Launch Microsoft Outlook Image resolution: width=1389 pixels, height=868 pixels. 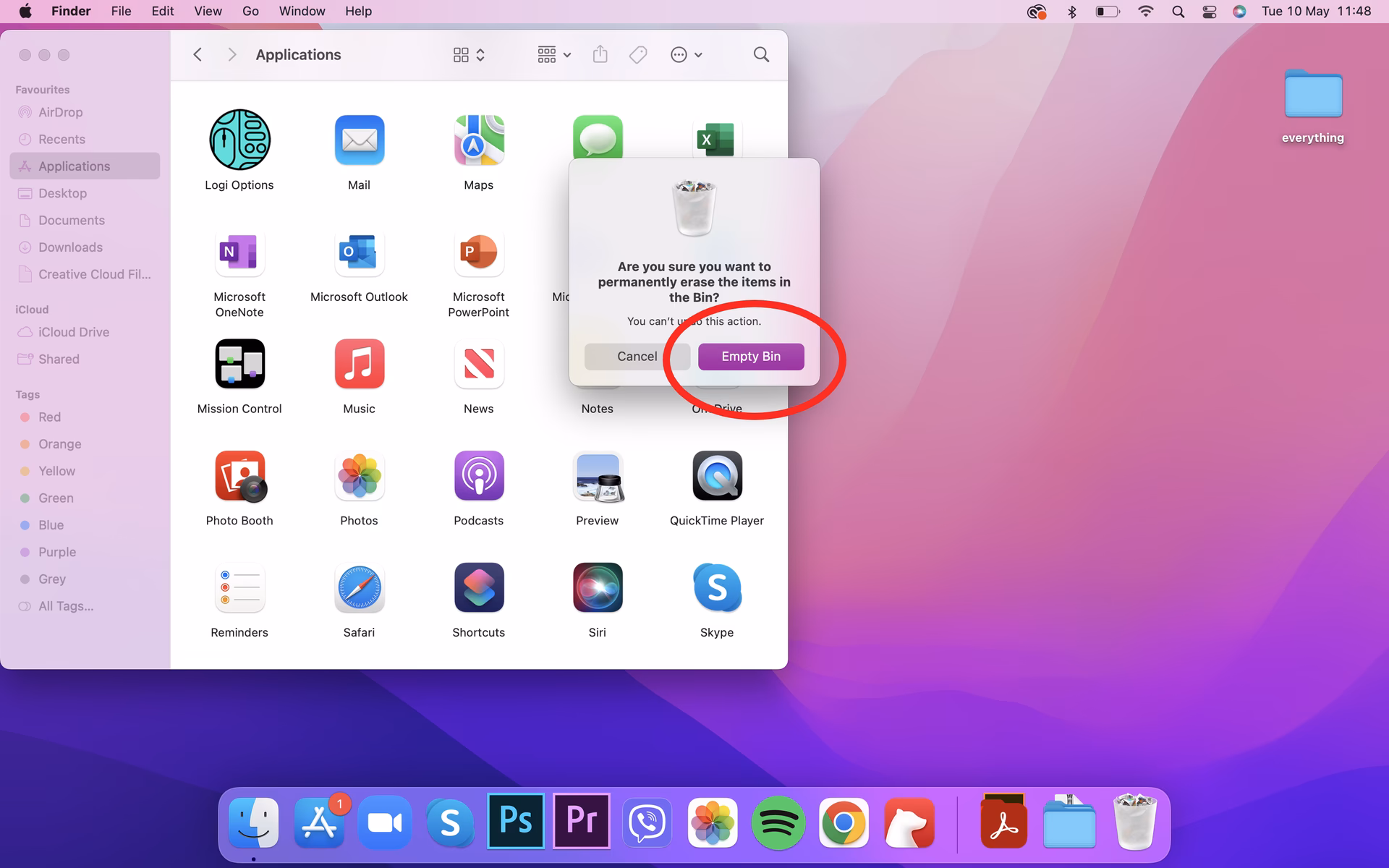point(360,252)
